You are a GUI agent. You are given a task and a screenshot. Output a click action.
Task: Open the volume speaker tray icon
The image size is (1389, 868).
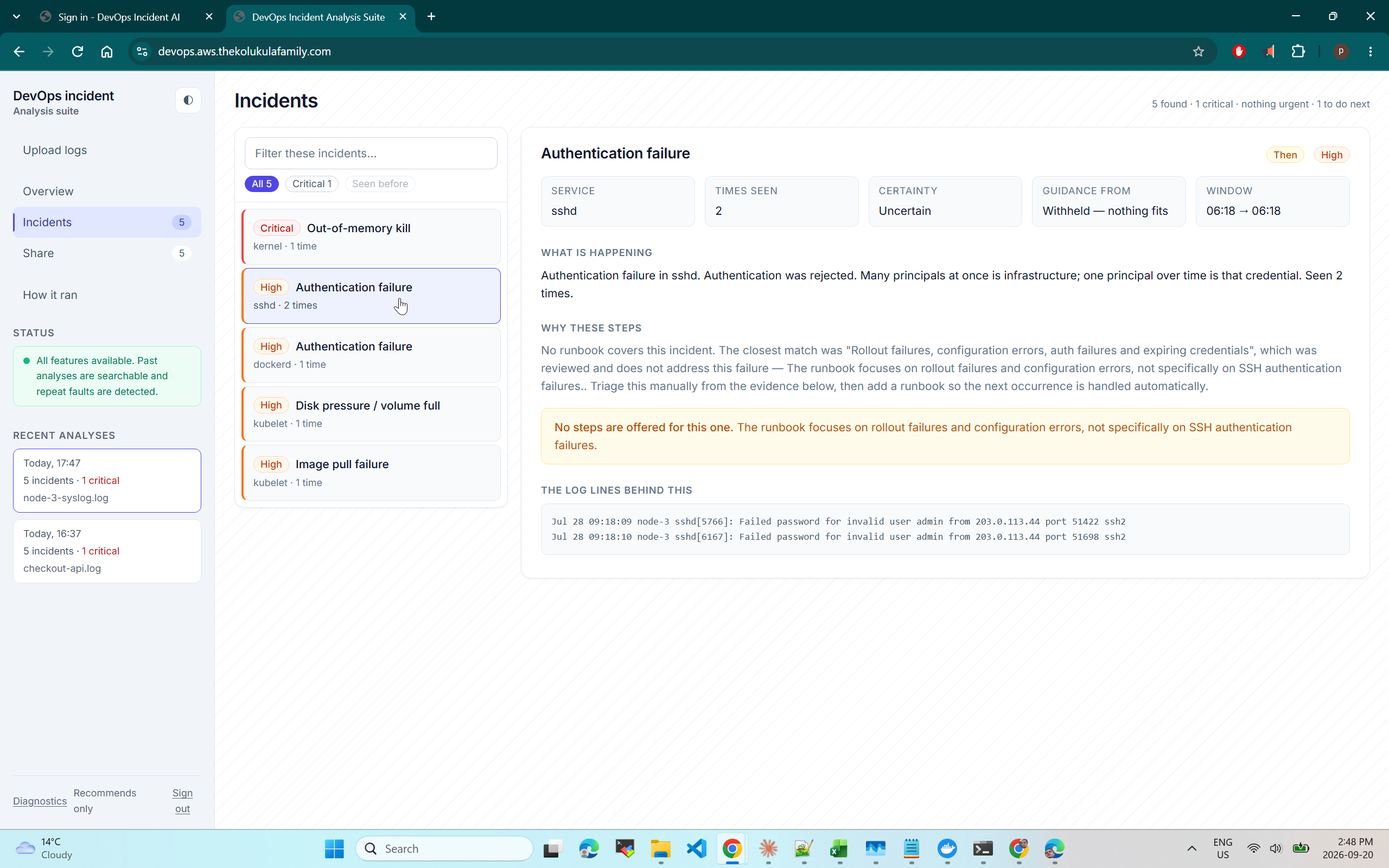click(x=1276, y=848)
